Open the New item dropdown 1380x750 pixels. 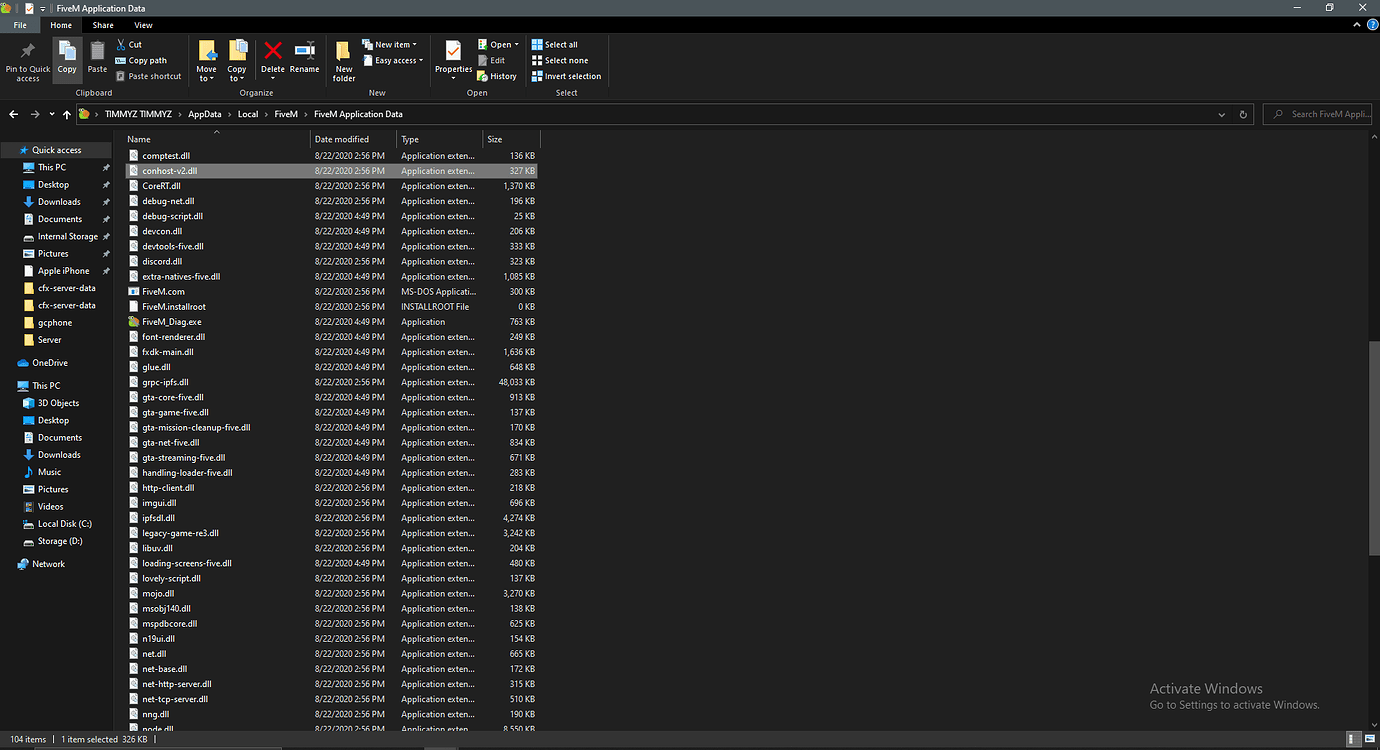[x=389, y=43]
